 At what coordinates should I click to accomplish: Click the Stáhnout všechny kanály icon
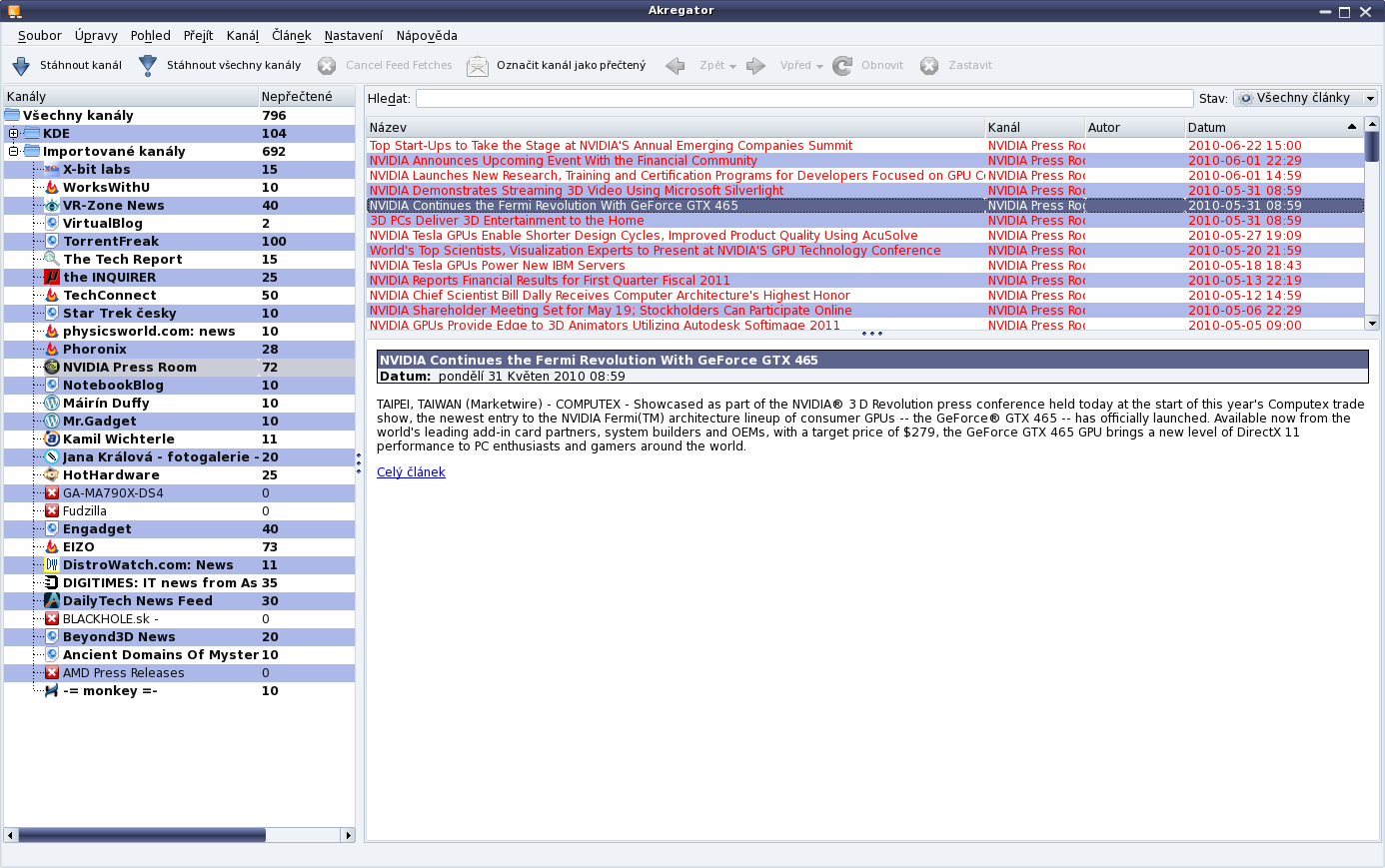pos(148,66)
